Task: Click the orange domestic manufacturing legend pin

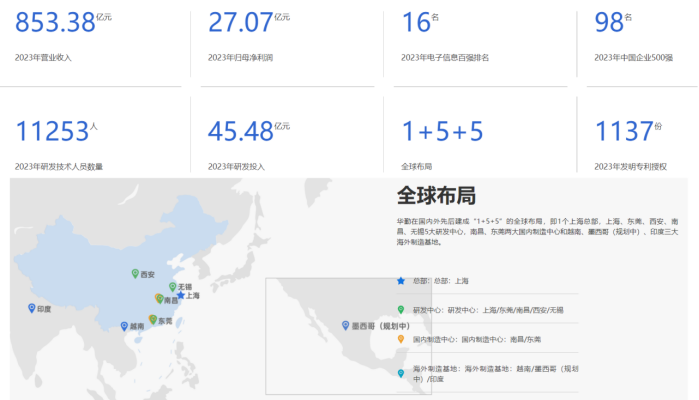Action: (401, 340)
